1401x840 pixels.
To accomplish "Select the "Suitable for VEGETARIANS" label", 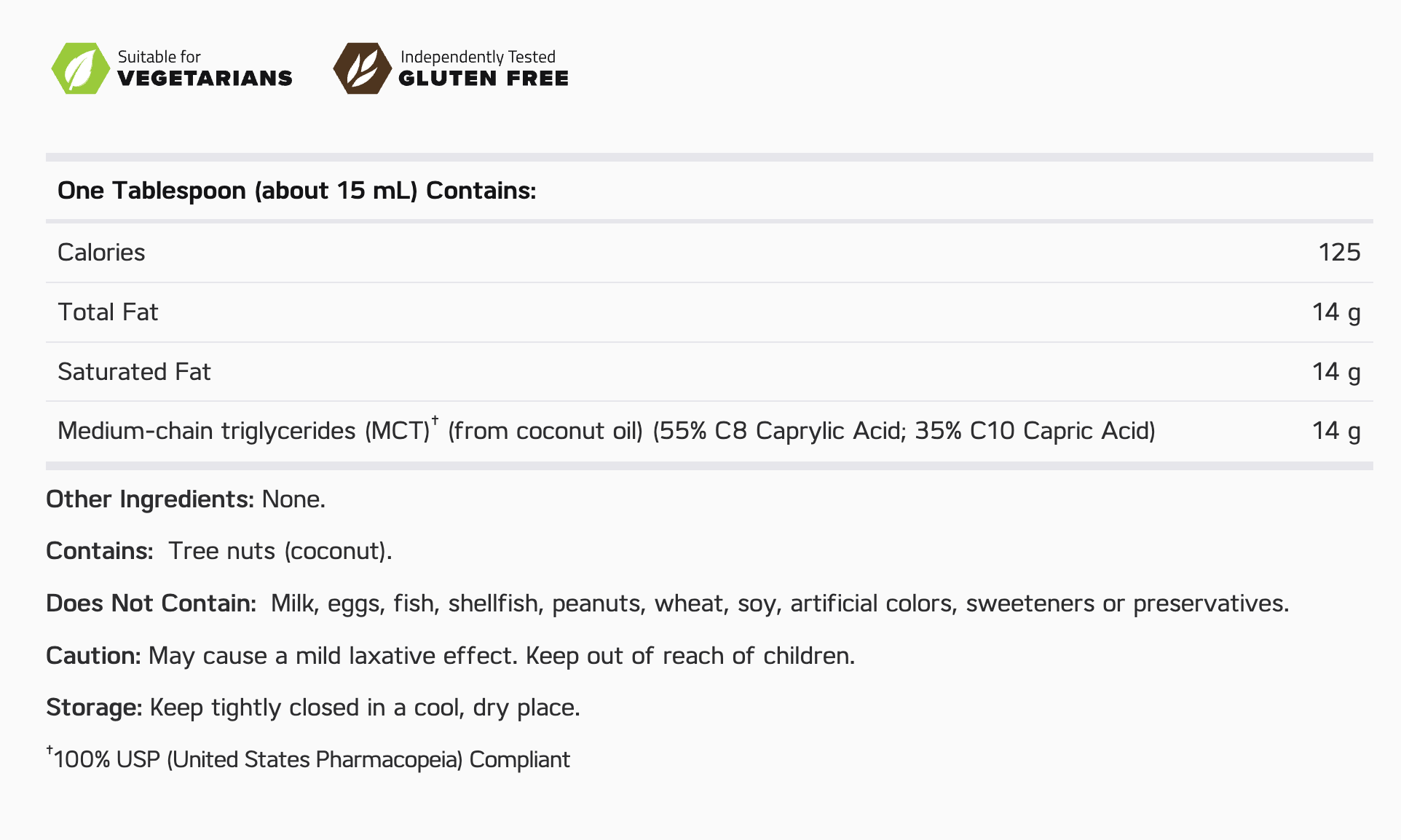I will pyautogui.click(x=205, y=68).
